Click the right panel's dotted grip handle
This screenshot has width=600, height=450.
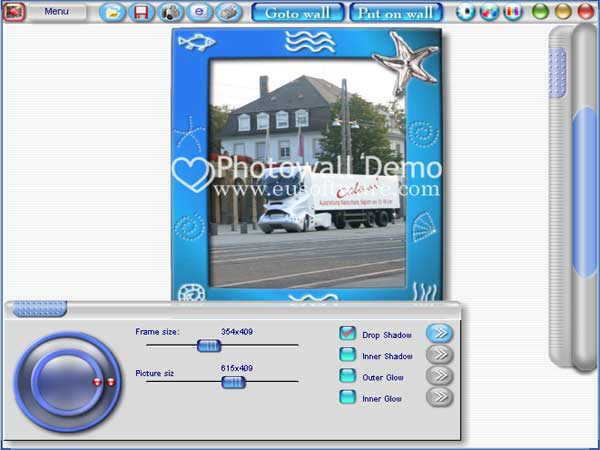click(558, 73)
